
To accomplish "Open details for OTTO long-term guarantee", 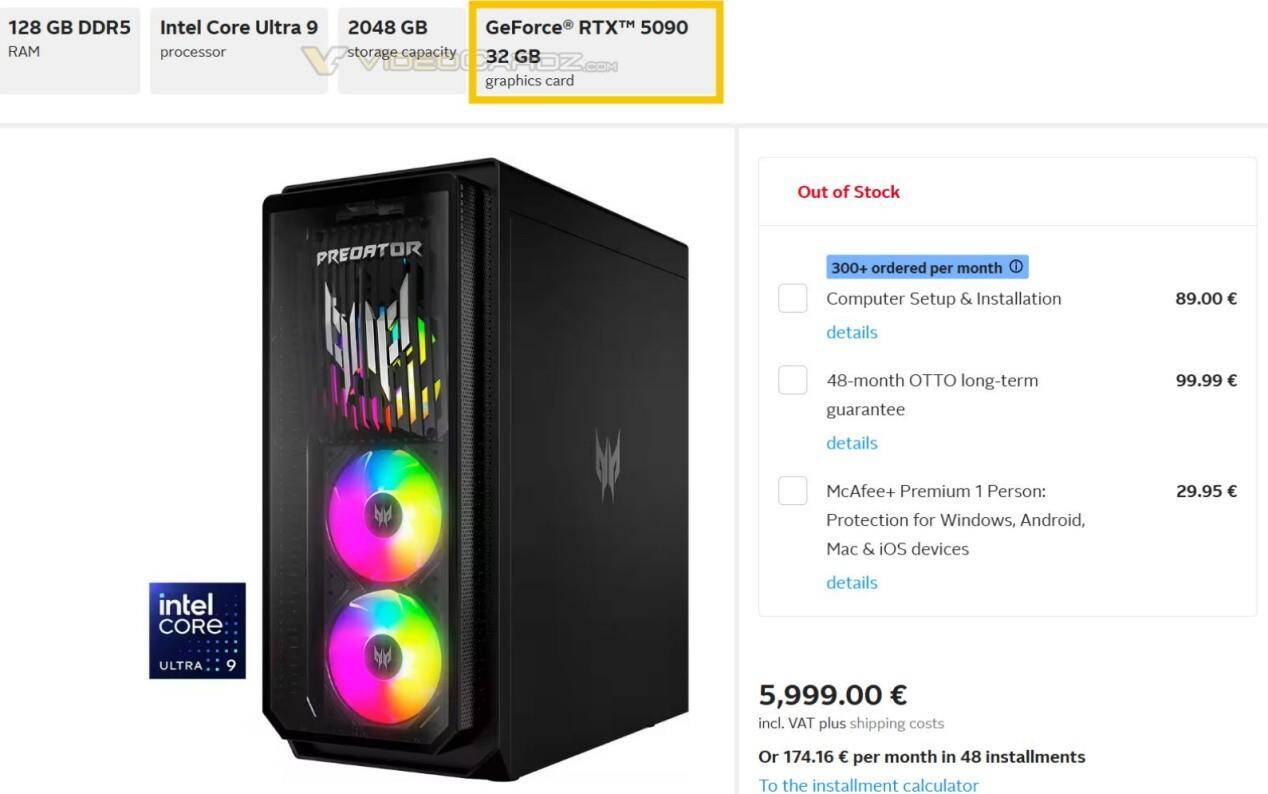I will (x=852, y=443).
